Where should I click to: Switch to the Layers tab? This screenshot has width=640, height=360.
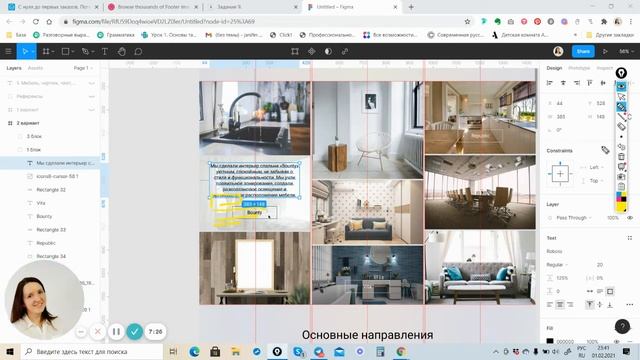[14, 68]
